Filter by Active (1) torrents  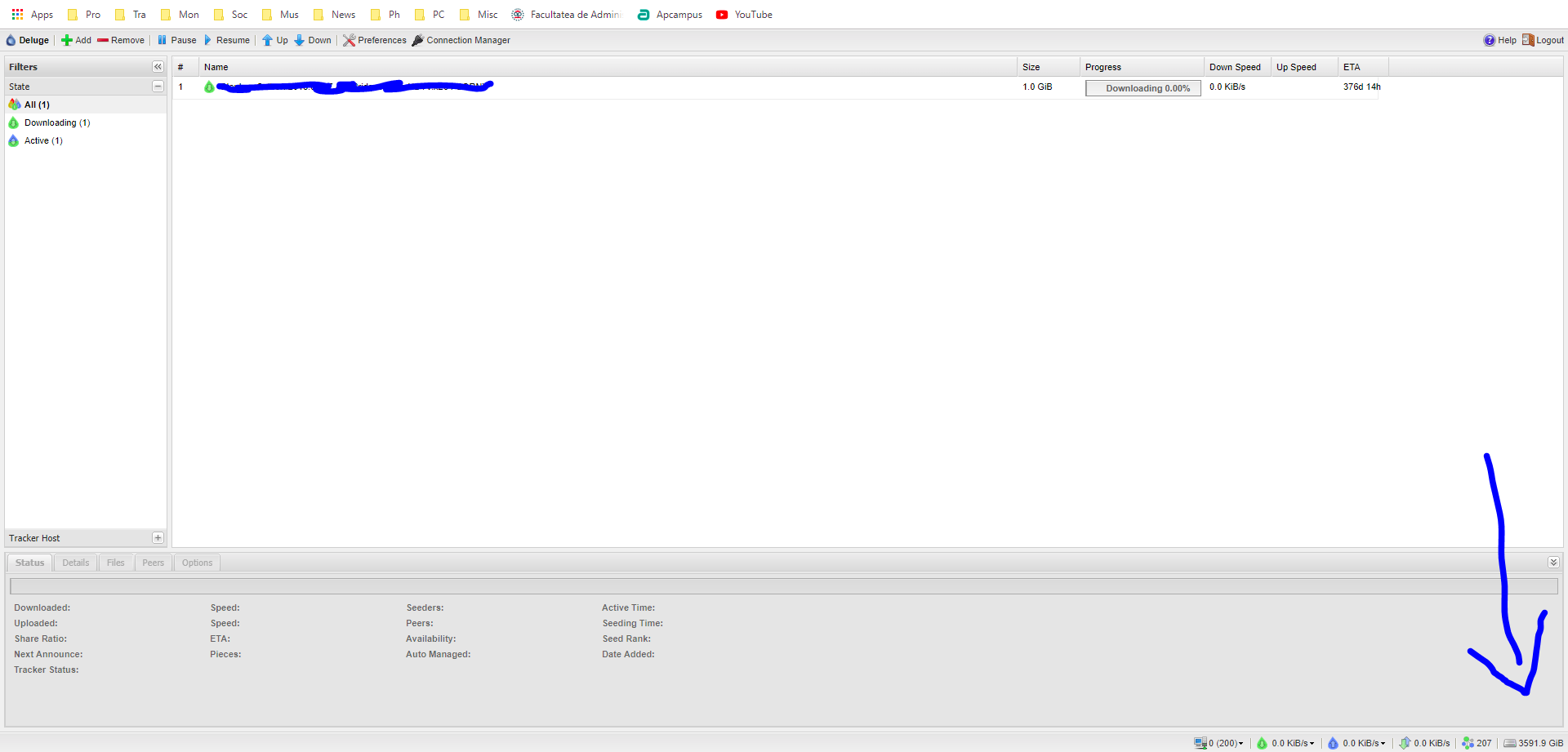click(86, 140)
